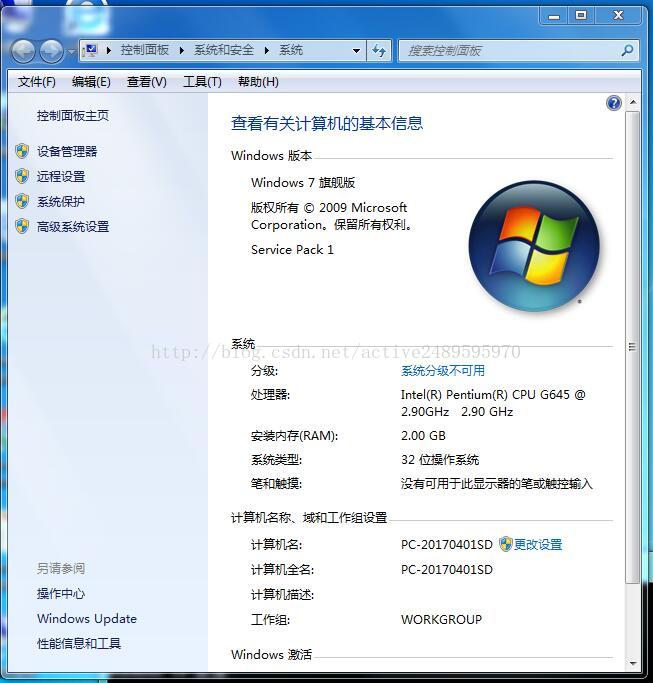Select 系统和安全 breadcrumb in address bar

[x=223, y=50]
